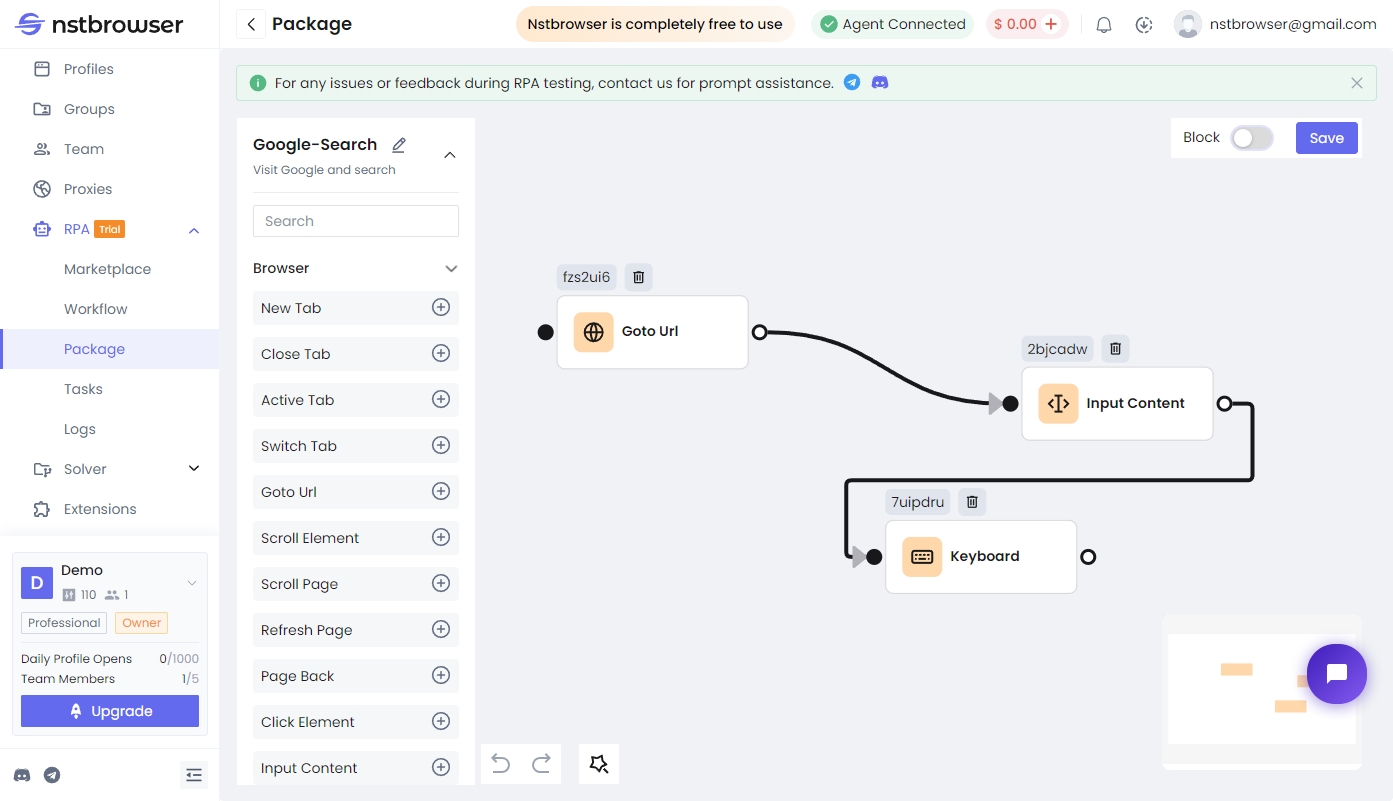The image size is (1393, 801).
Task: Click the Professional plan tag
Action: [64, 623]
